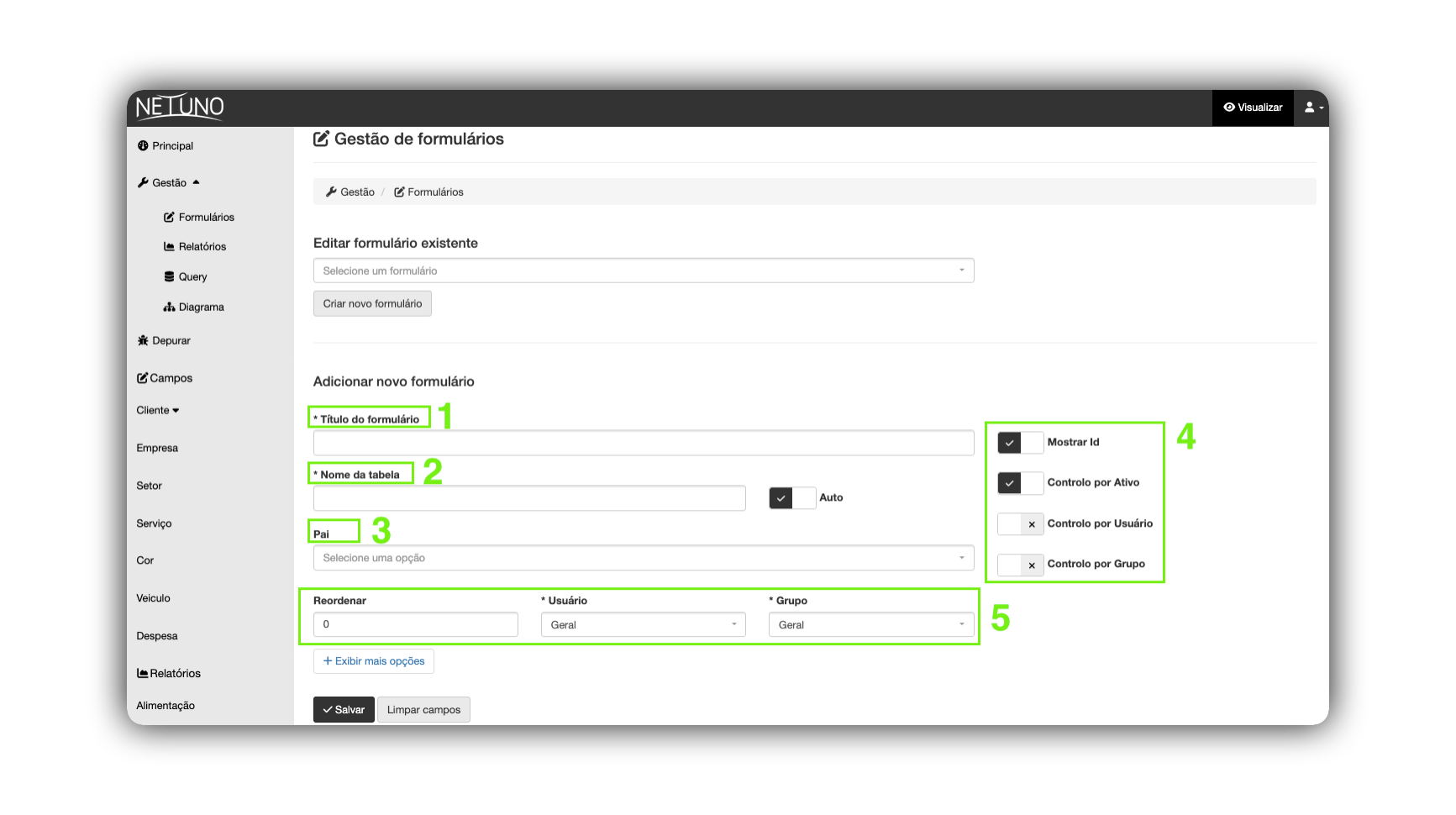Open Depurar bug item in the sidebar

164,341
